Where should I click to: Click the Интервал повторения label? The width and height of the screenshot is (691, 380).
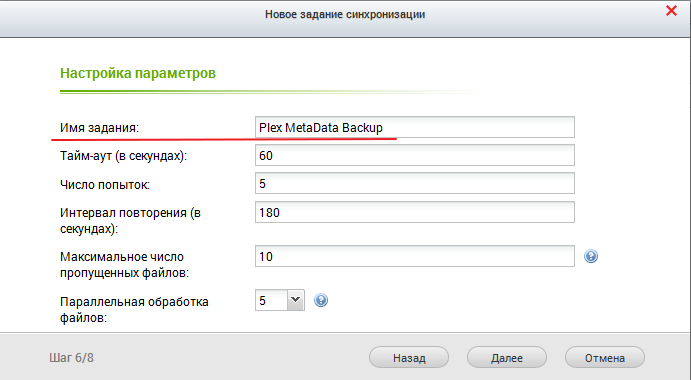pos(130,220)
